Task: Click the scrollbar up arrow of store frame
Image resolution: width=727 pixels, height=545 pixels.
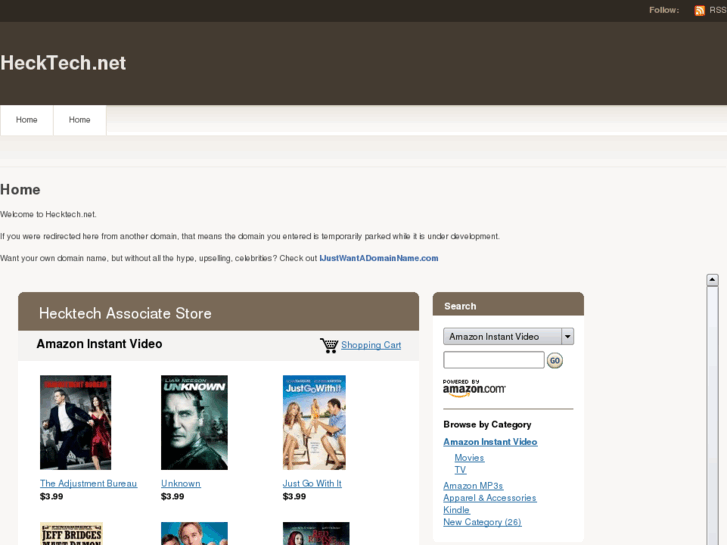Action: point(712,280)
